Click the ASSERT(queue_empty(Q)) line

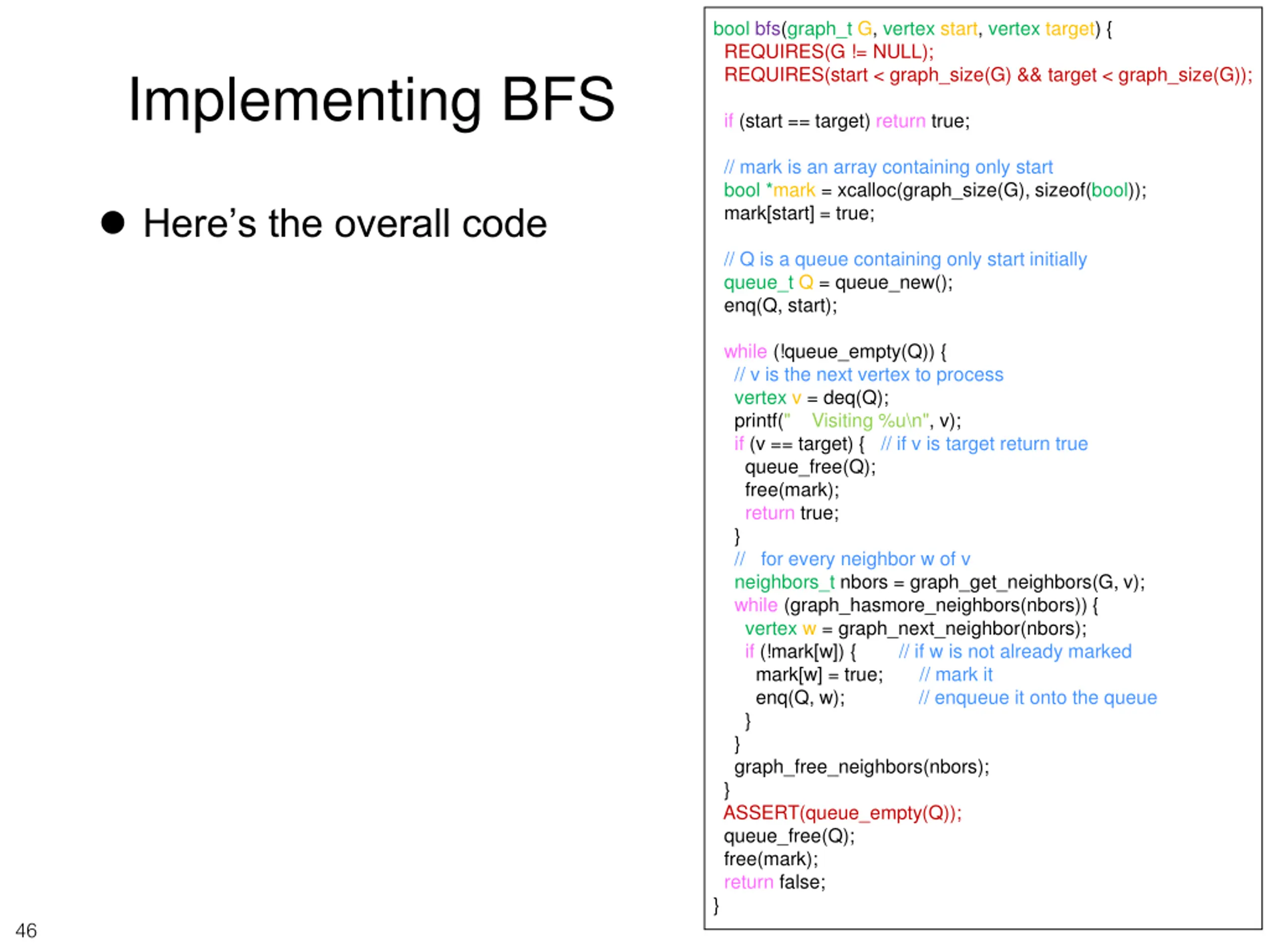[x=843, y=813]
